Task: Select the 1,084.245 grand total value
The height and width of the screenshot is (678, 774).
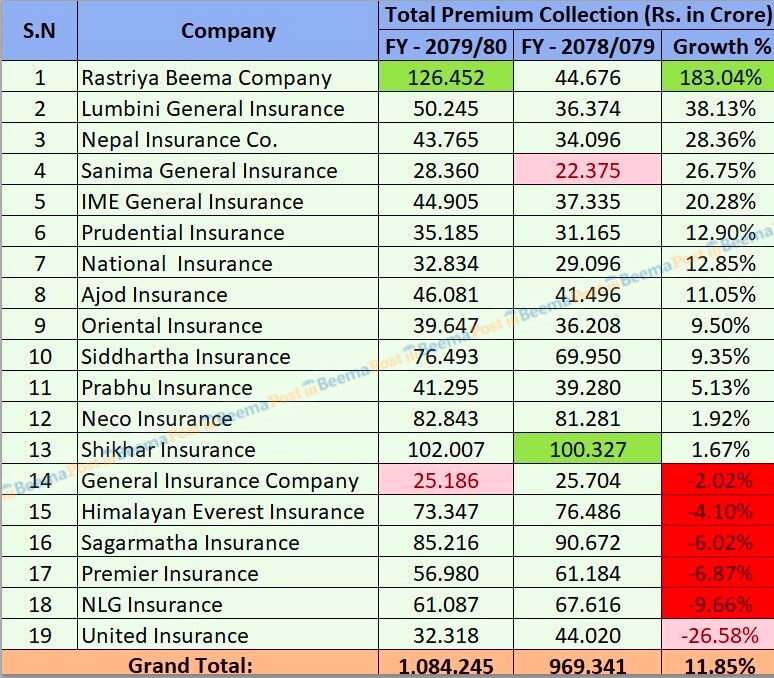Action: point(445,666)
